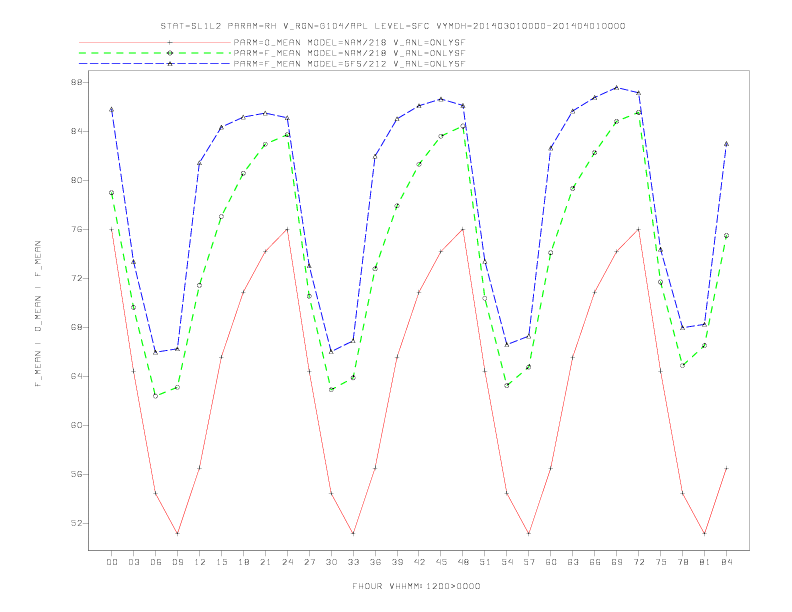The width and height of the screenshot is (792, 612).
Task: Click y-axis tick label 56
Action: click(76, 474)
